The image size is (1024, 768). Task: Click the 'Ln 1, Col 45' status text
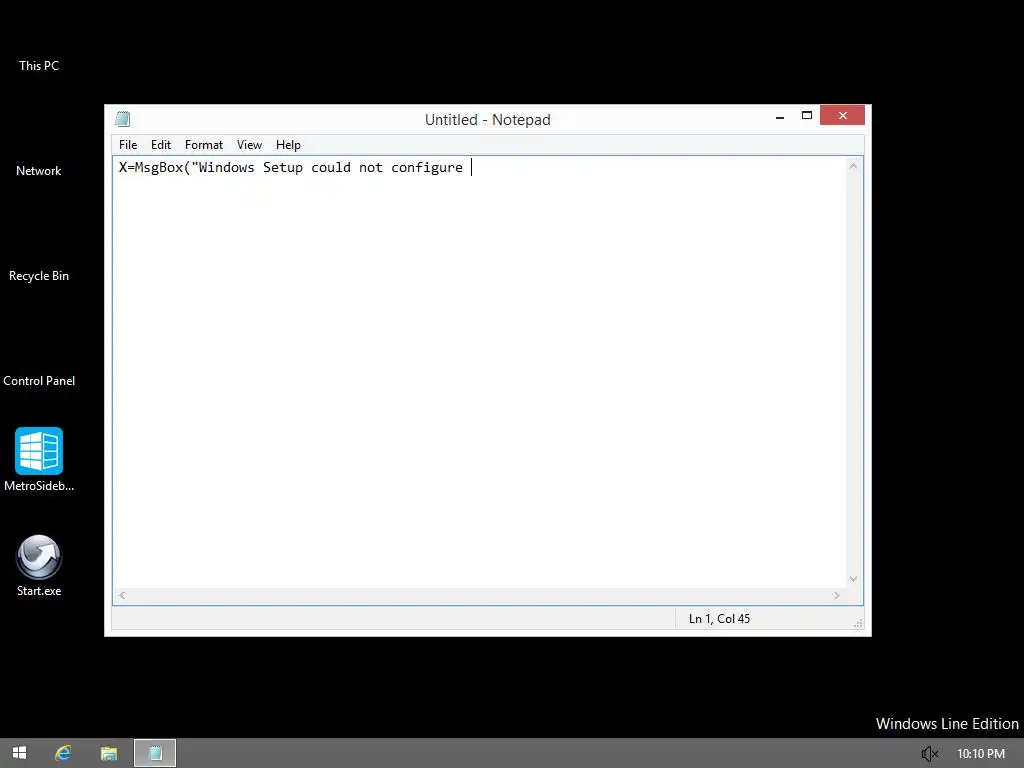719,618
